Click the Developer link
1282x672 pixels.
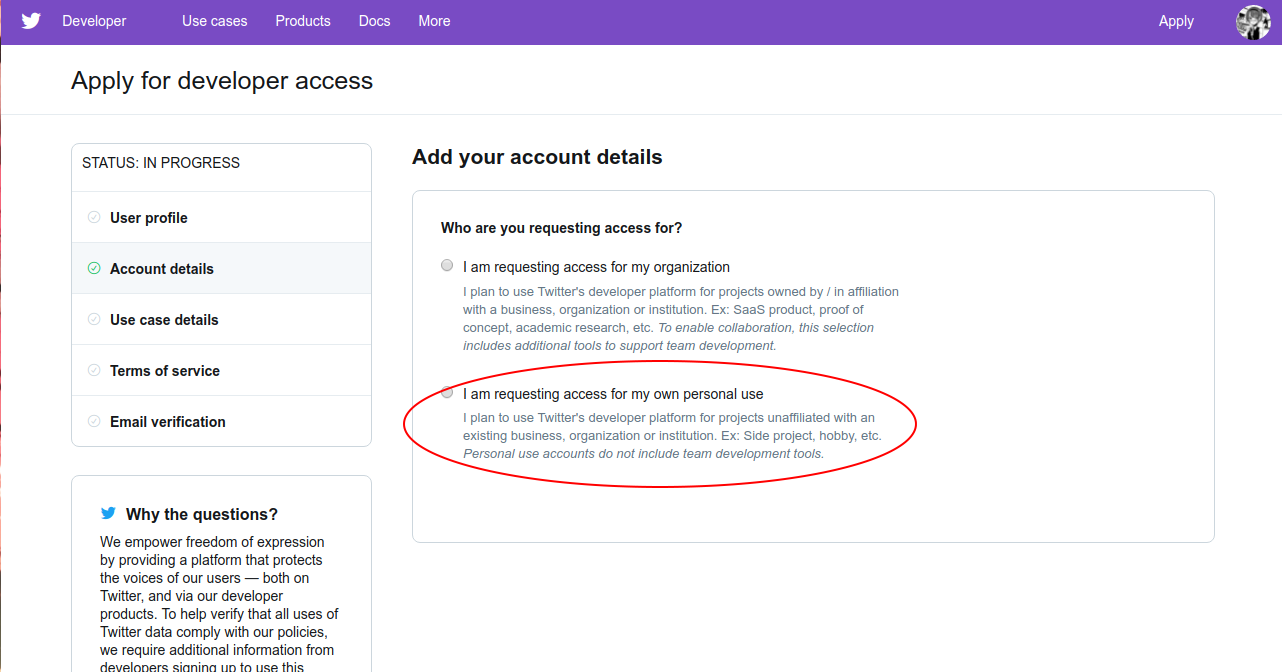pos(94,20)
